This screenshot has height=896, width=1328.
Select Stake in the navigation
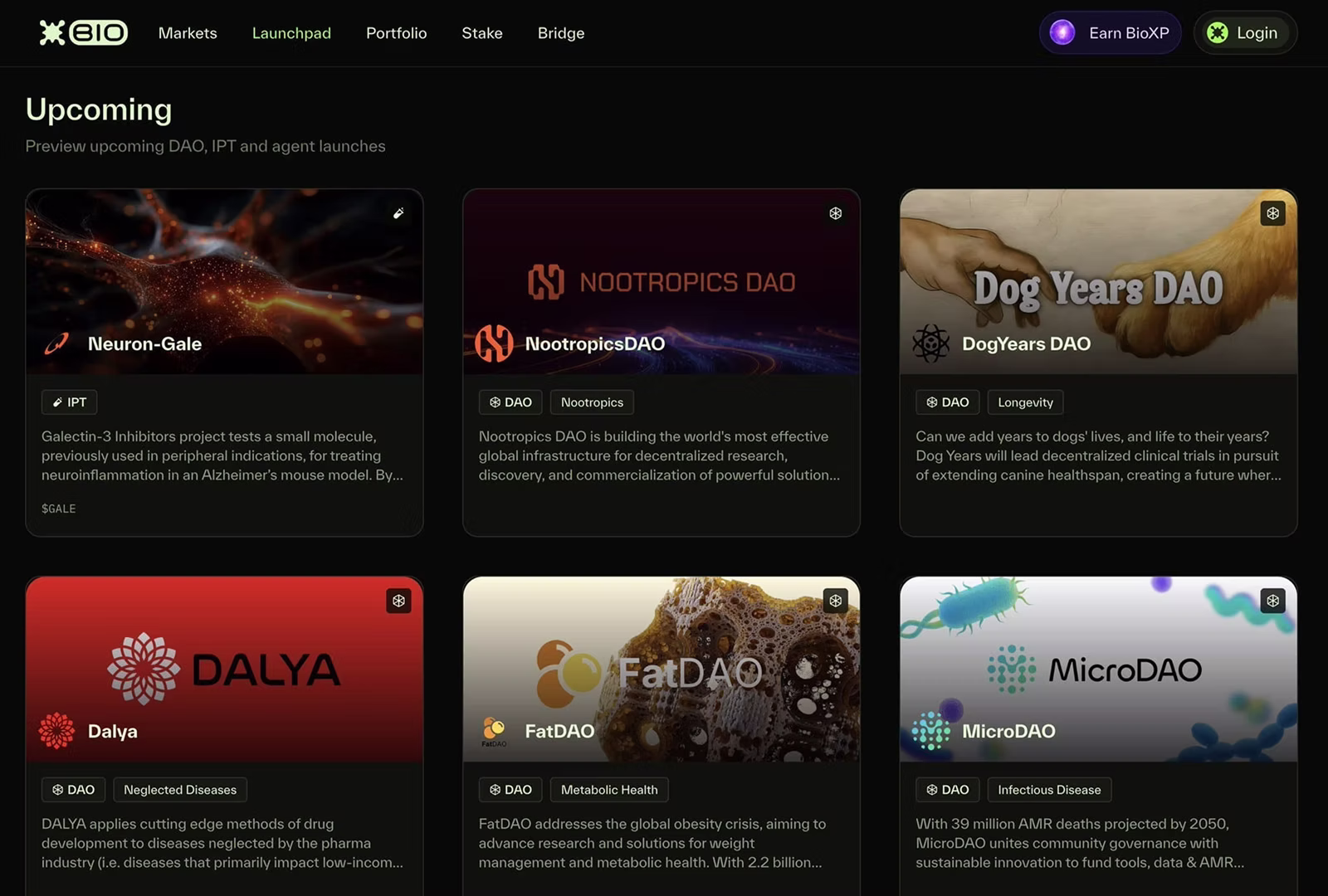pyautogui.click(x=482, y=33)
